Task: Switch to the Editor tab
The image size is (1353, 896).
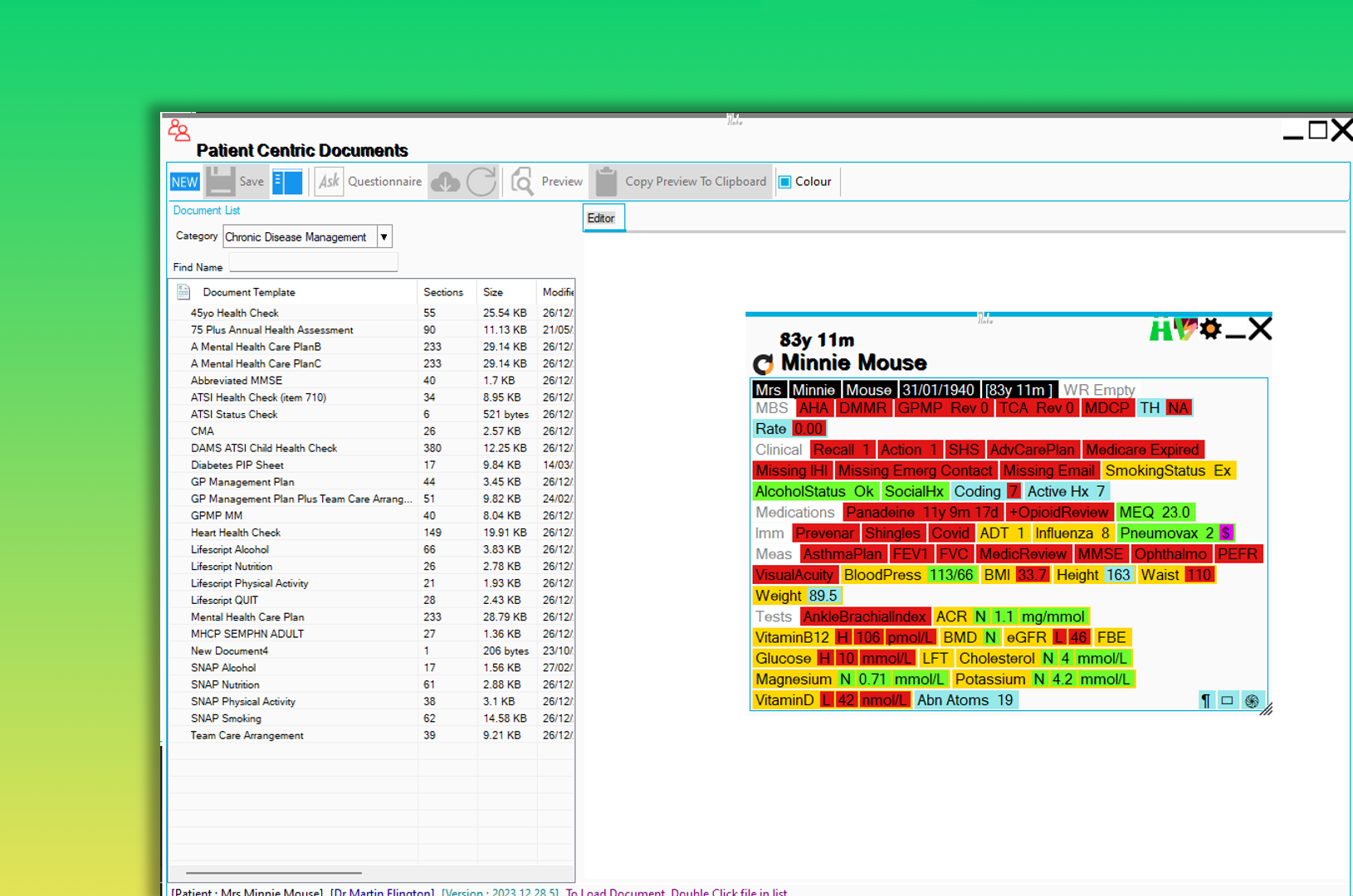Action: (602, 218)
